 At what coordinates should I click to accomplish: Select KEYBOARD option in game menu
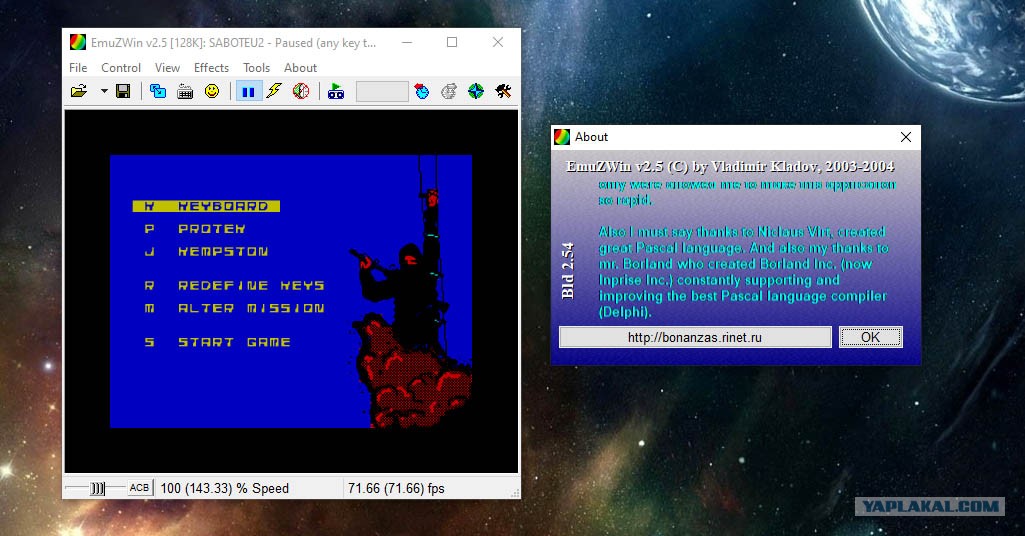click(x=207, y=206)
